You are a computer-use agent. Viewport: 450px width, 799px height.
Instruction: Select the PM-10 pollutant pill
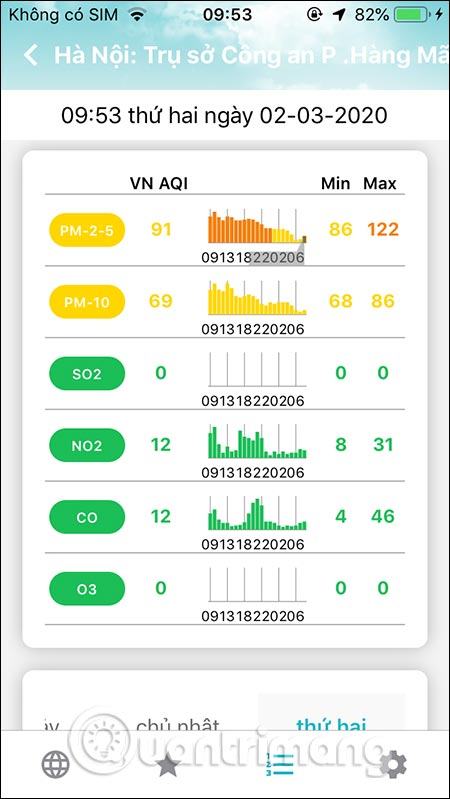87,302
